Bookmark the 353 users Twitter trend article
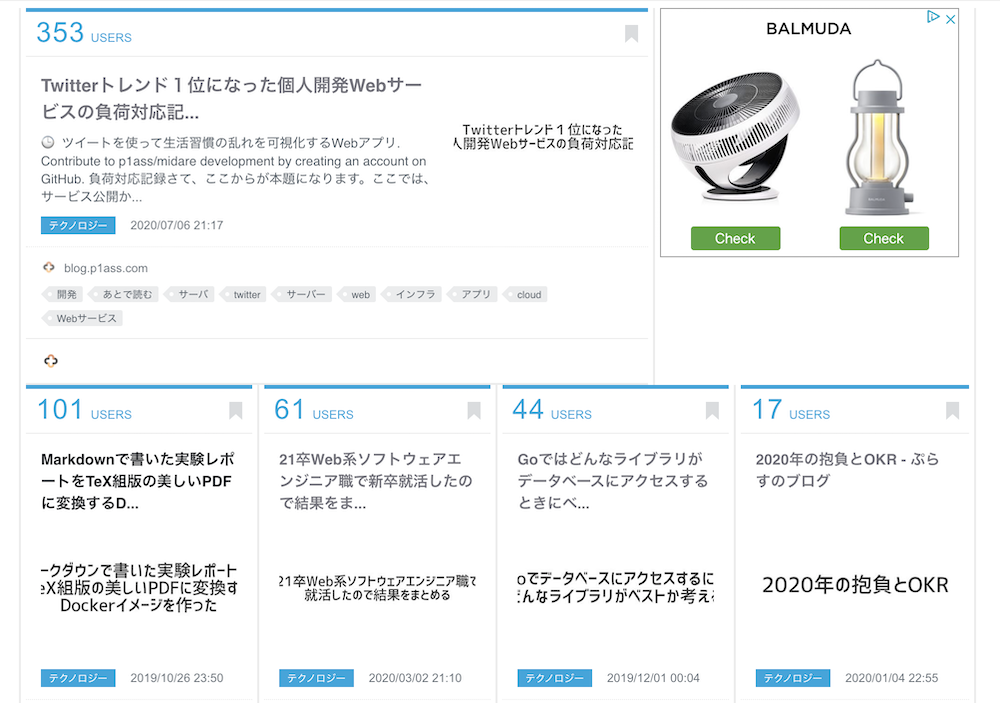 pyautogui.click(x=631, y=34)
